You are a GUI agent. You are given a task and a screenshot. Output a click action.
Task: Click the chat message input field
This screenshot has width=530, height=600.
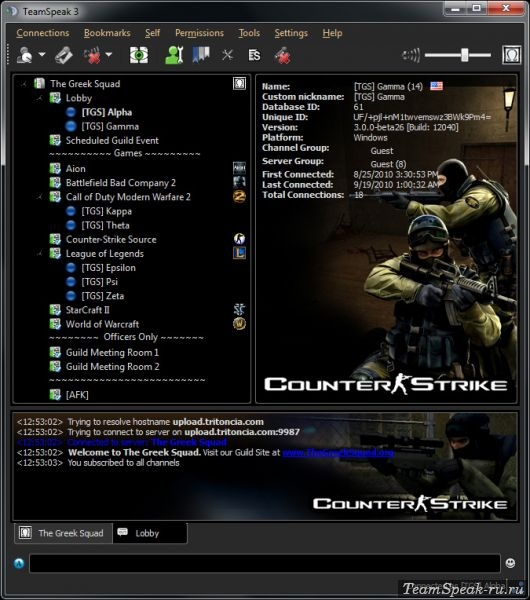point(265,563)
